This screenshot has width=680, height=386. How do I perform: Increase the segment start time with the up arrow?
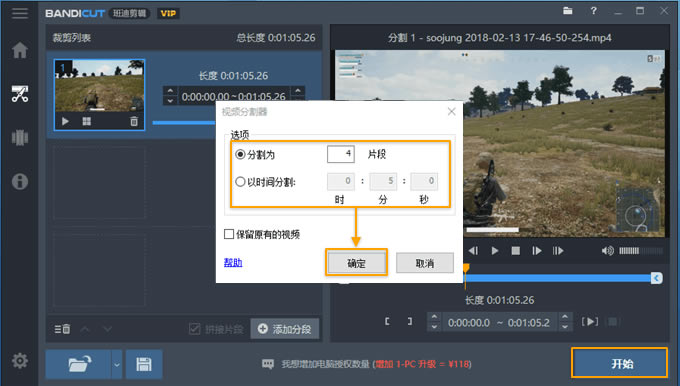click(170, 91)
